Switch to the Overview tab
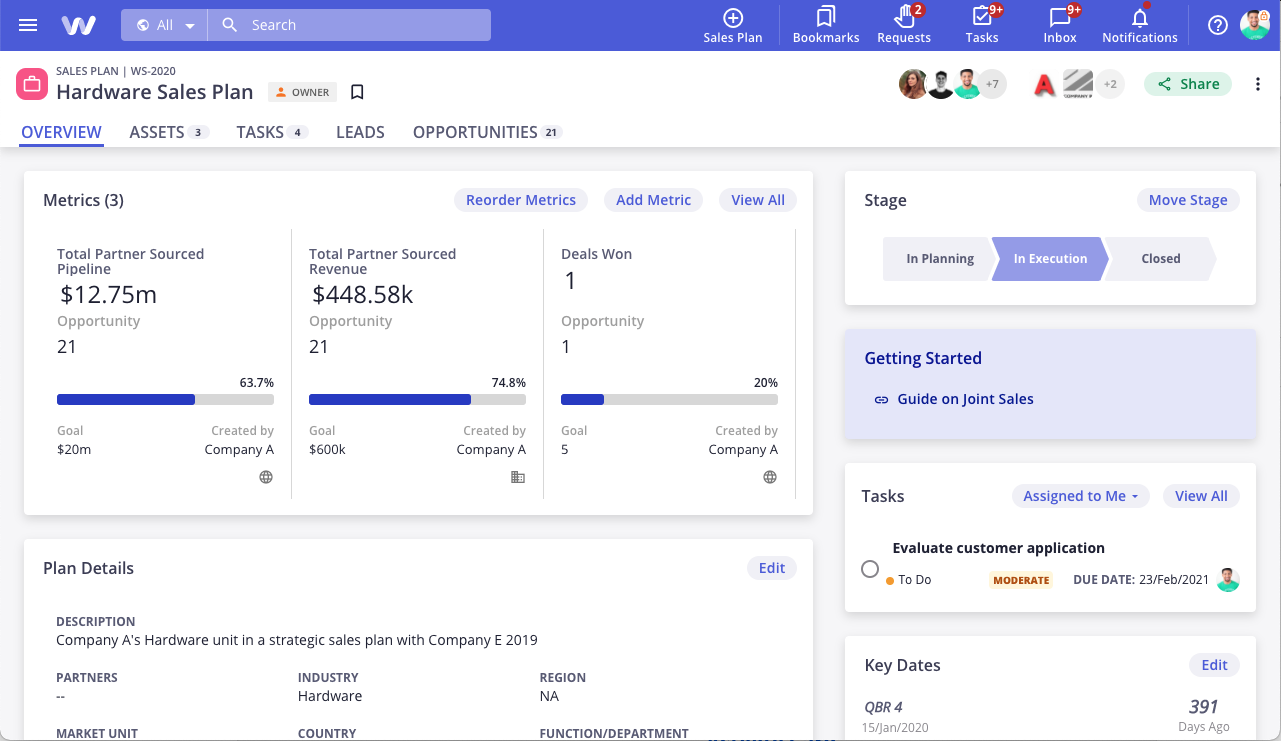Screen dimensions: 1281x741 coord(61,132)
